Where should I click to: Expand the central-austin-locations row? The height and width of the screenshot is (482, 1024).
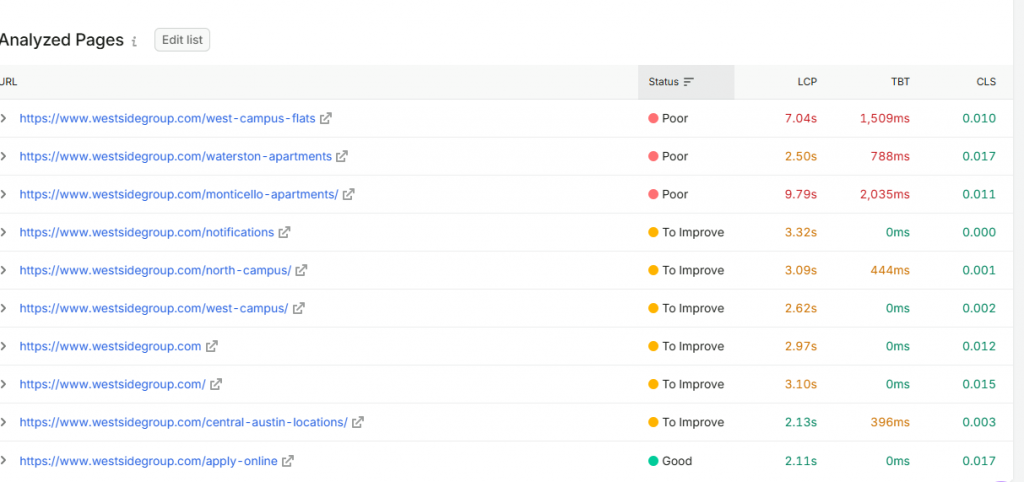point(3,422)
